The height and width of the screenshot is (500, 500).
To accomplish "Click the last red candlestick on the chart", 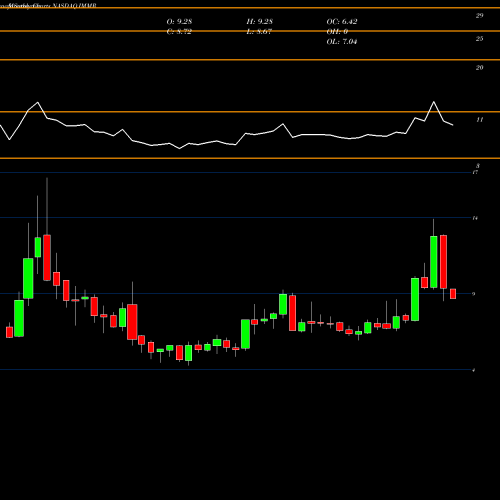I will point(453,294).
